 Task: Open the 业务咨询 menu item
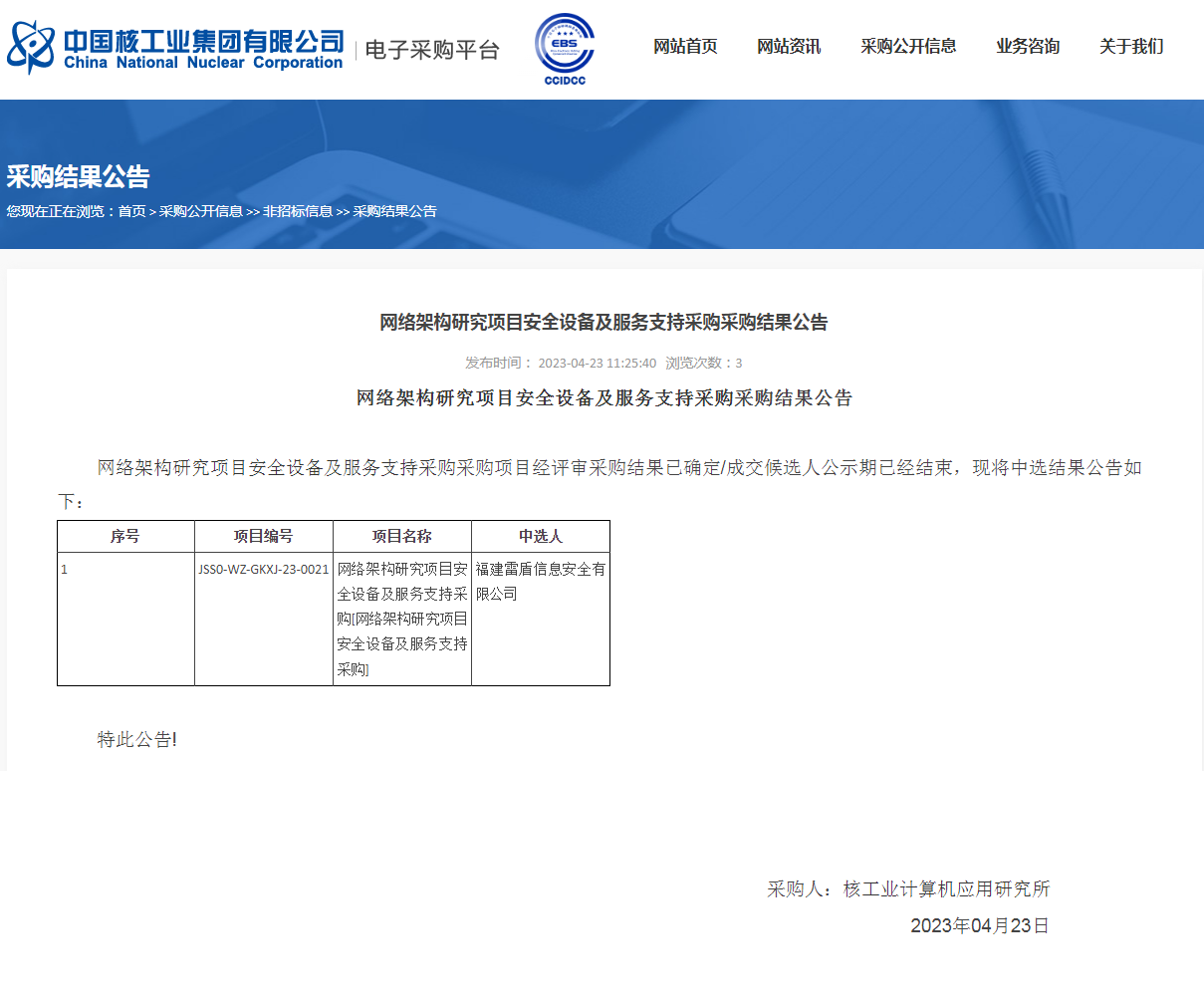[x=1028, y=47]
